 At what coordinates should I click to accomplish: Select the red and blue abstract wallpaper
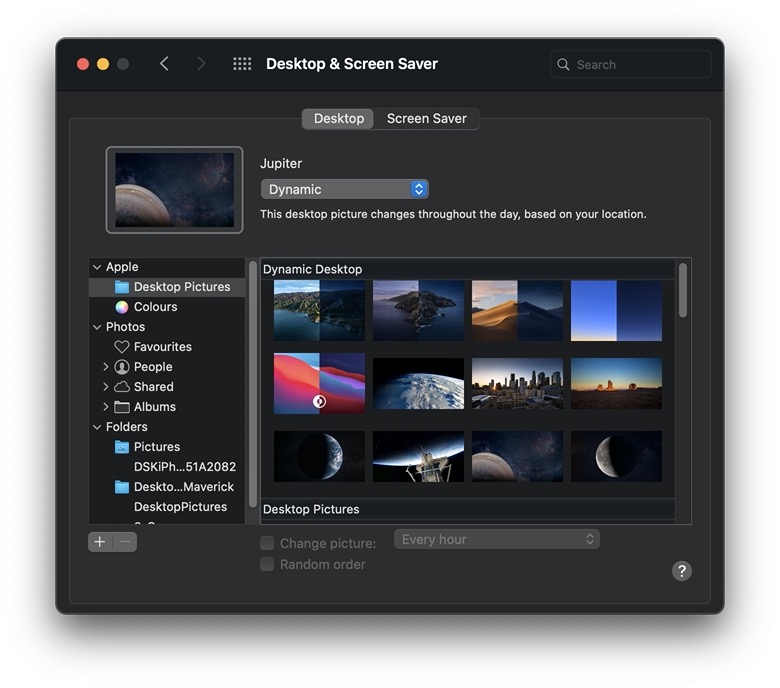319,384
